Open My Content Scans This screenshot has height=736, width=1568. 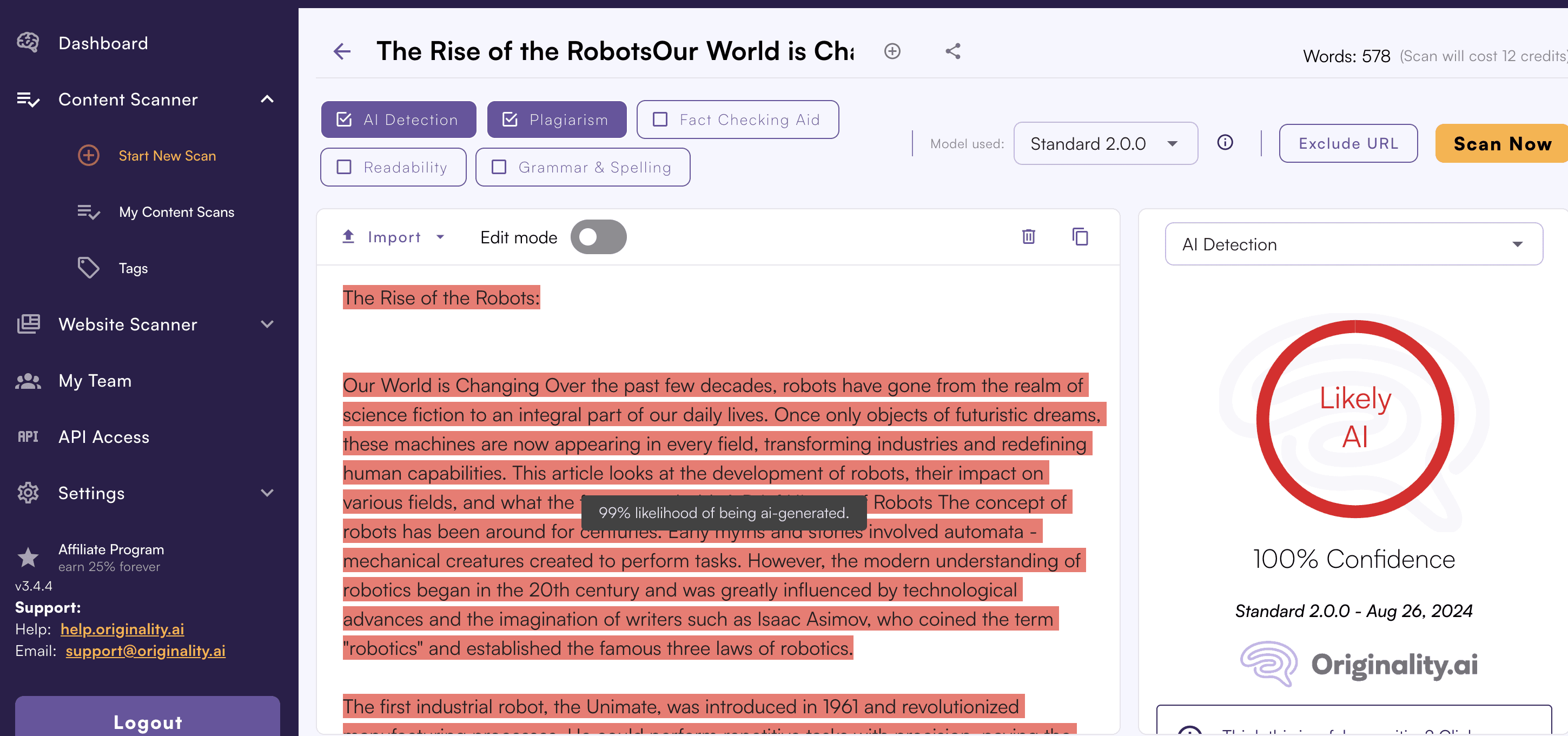tap(176, 212)
